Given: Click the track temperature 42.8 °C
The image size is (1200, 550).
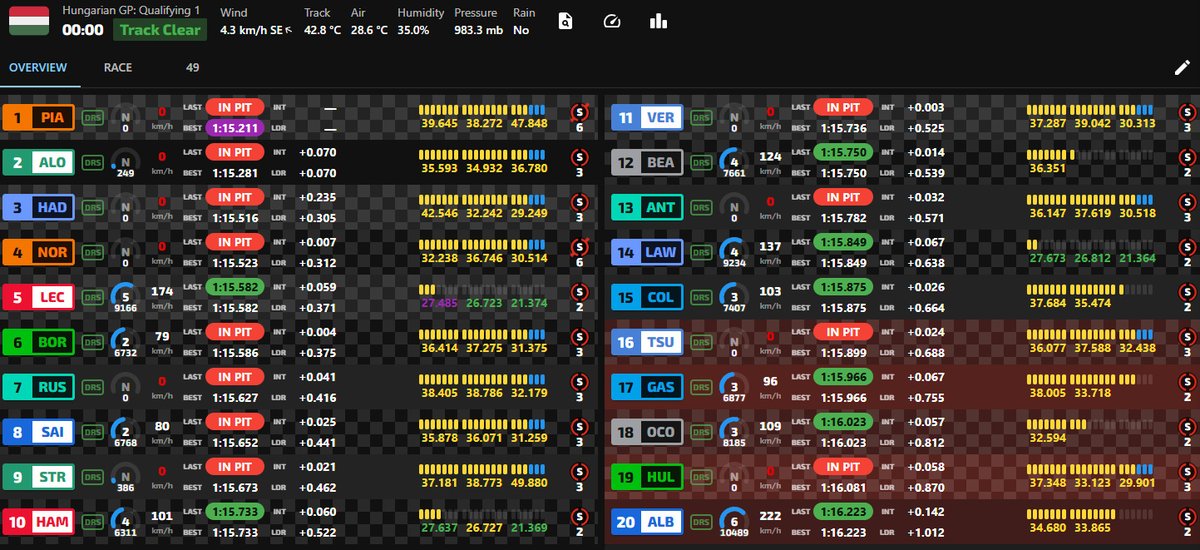Looking at the screenshot, I should 324,31.
